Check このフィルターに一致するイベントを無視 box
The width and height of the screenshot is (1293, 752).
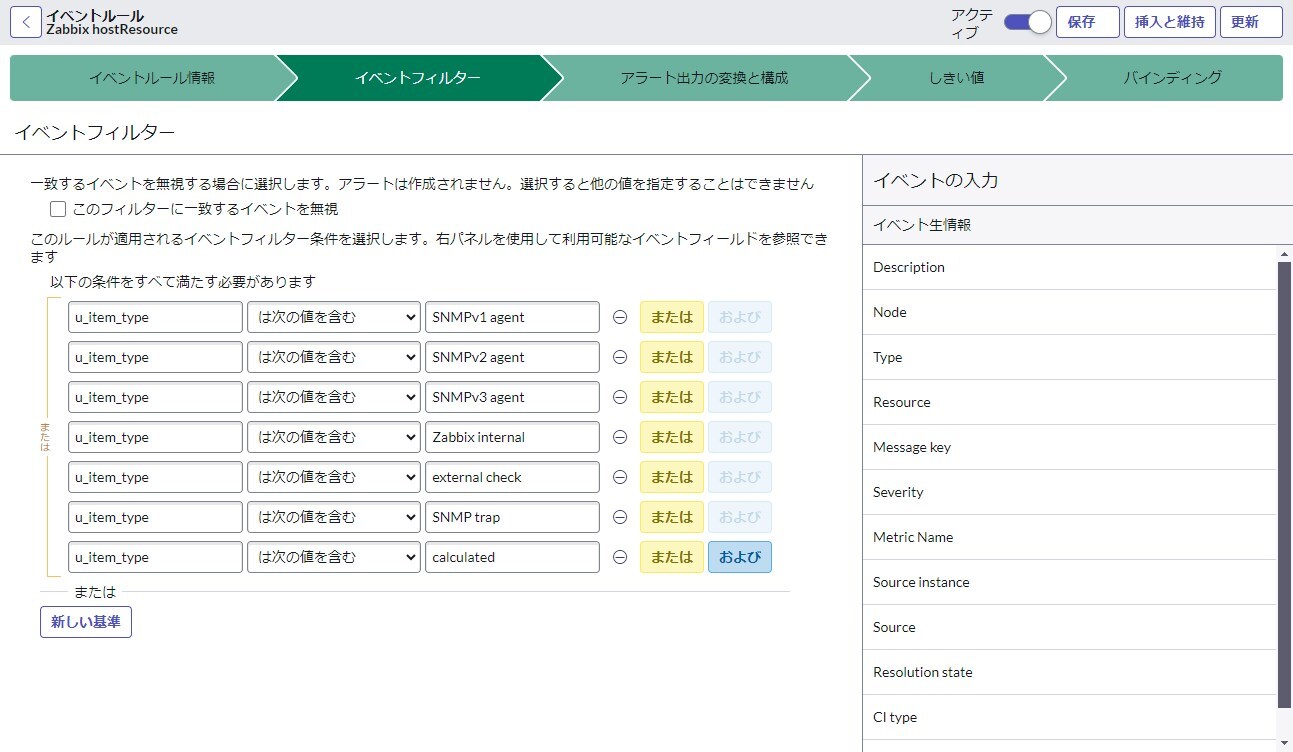click(x=58, y=209)
